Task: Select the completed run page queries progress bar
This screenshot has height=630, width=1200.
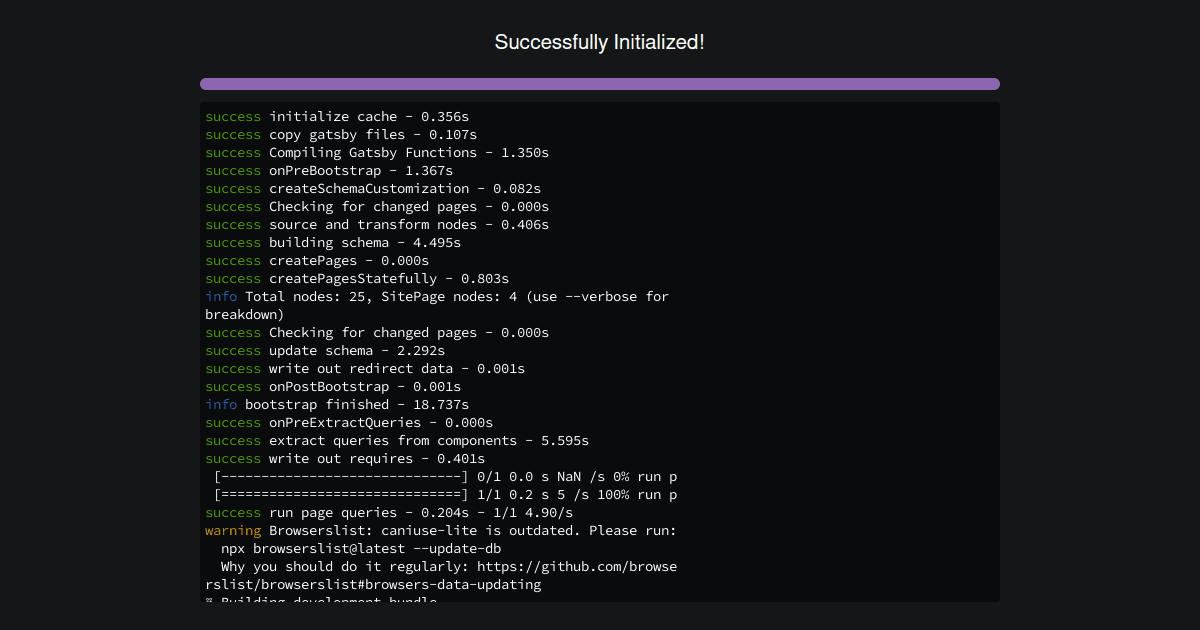Action: click(x=400, y=494)
